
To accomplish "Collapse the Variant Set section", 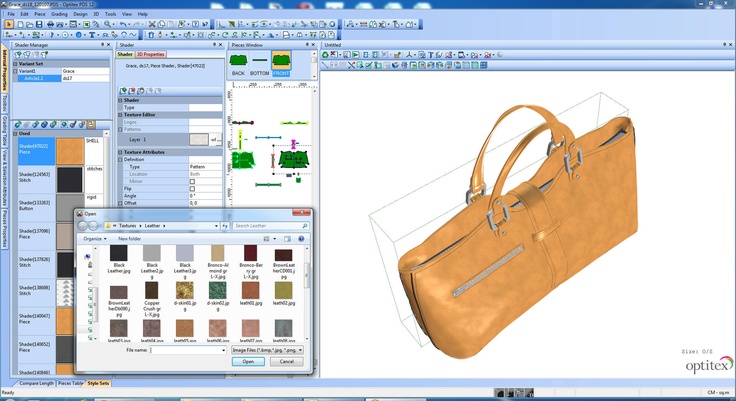I will [x=15, y=63].
